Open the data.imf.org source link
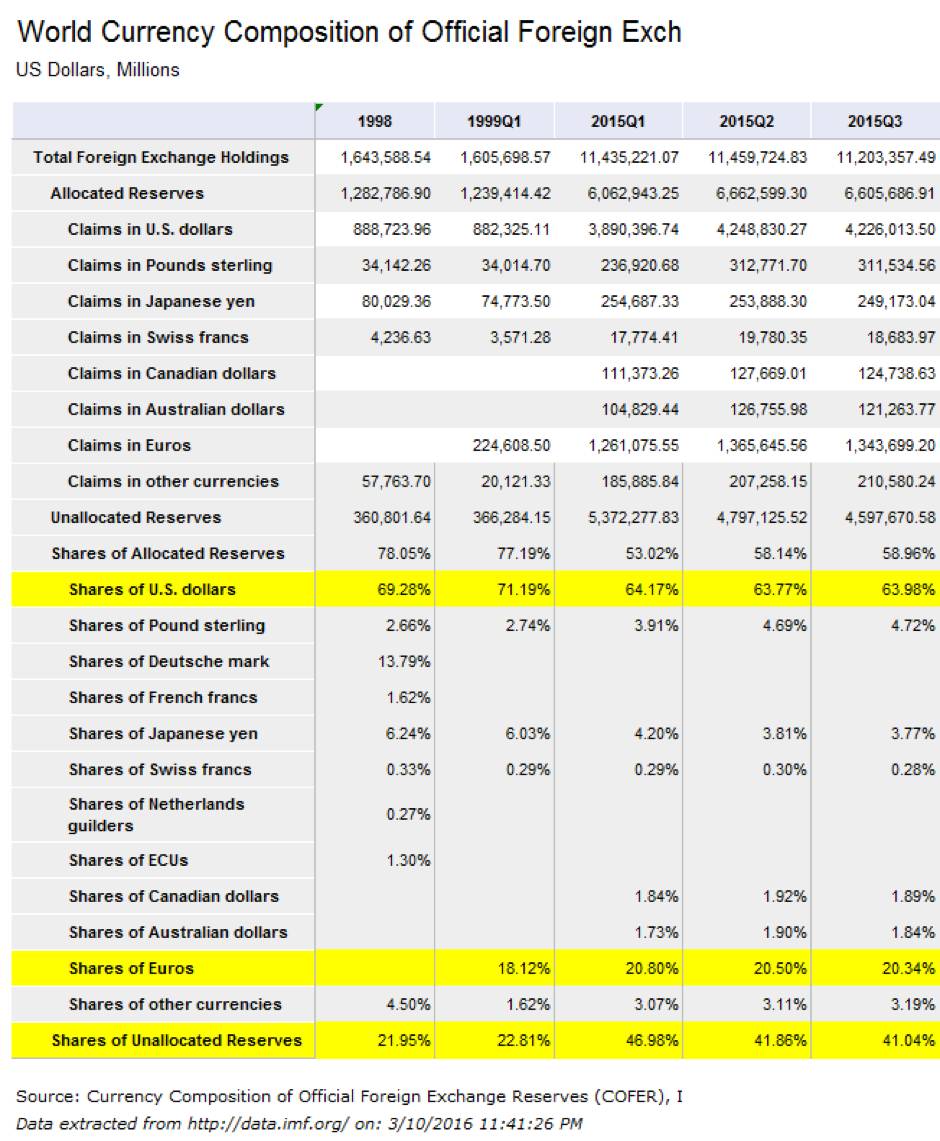 click(268, 1124)
